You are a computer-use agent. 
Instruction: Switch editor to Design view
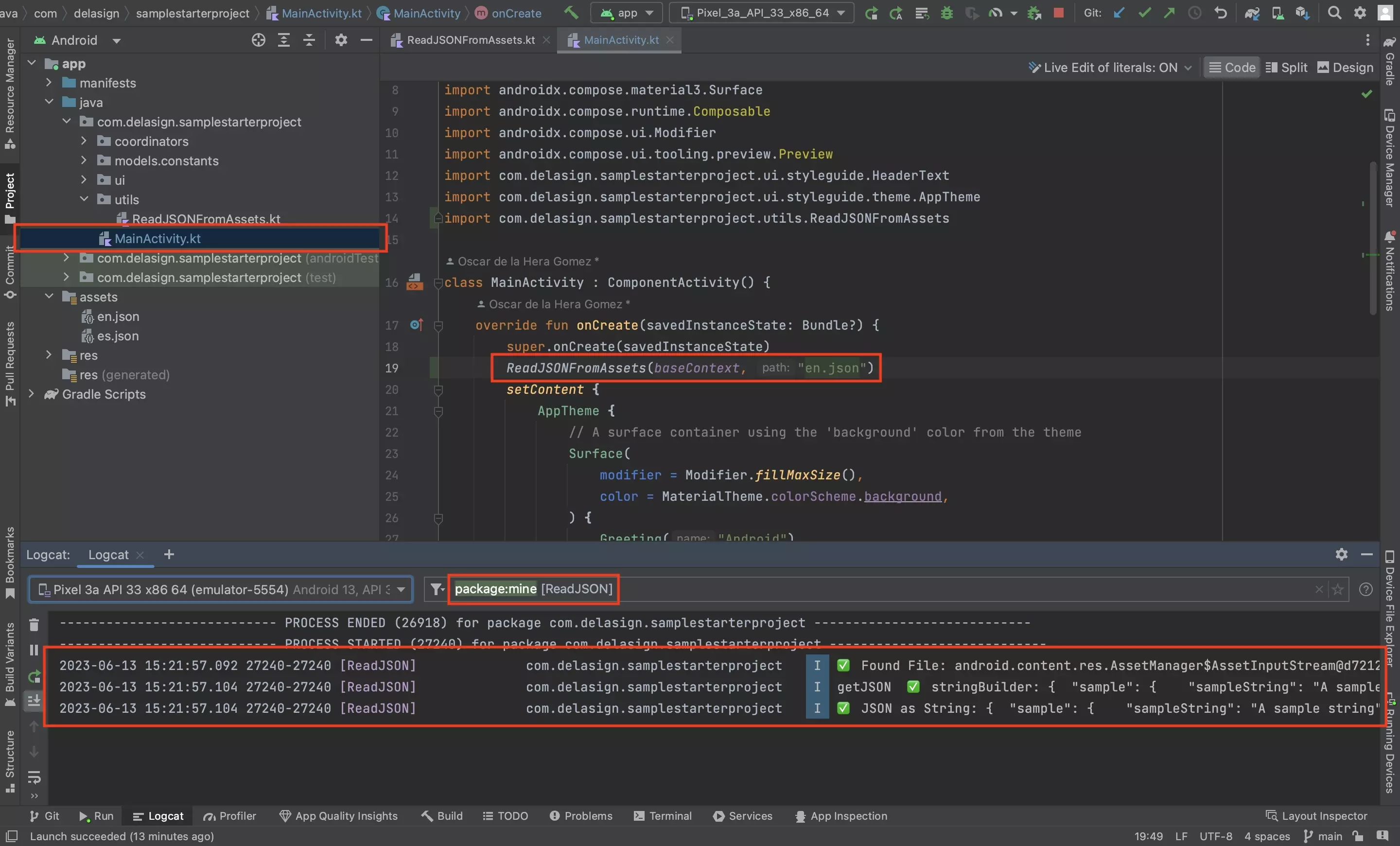(1345, 68)
